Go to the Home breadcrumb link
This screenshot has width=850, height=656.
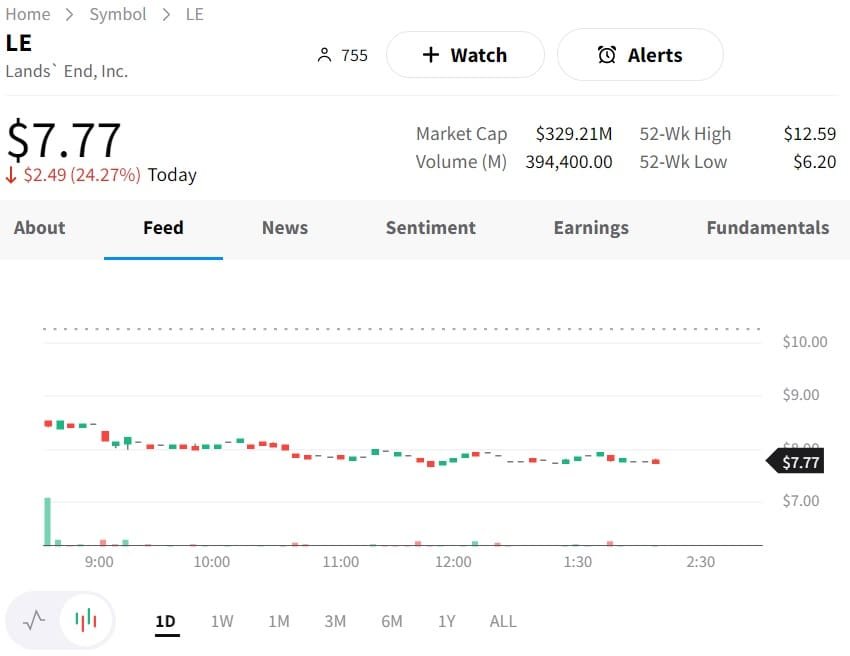pyautogui.click(x=28, y=14)
